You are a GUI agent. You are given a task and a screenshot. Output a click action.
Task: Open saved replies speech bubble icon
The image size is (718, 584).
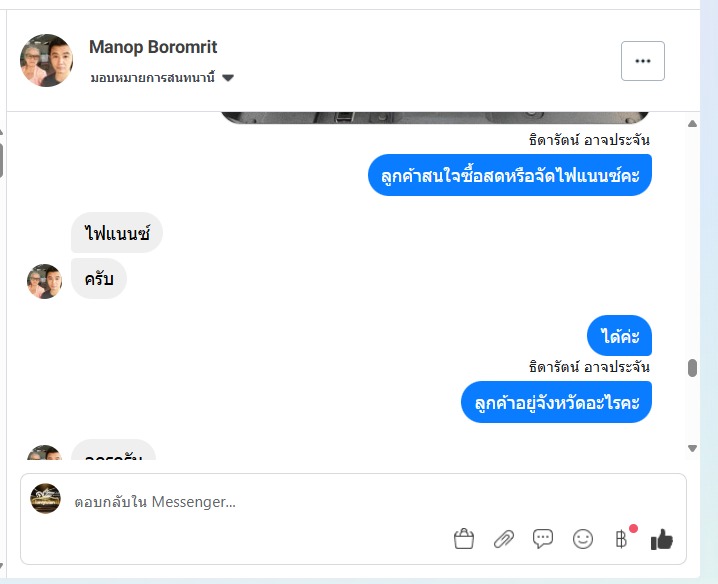(x=543, y=539)
